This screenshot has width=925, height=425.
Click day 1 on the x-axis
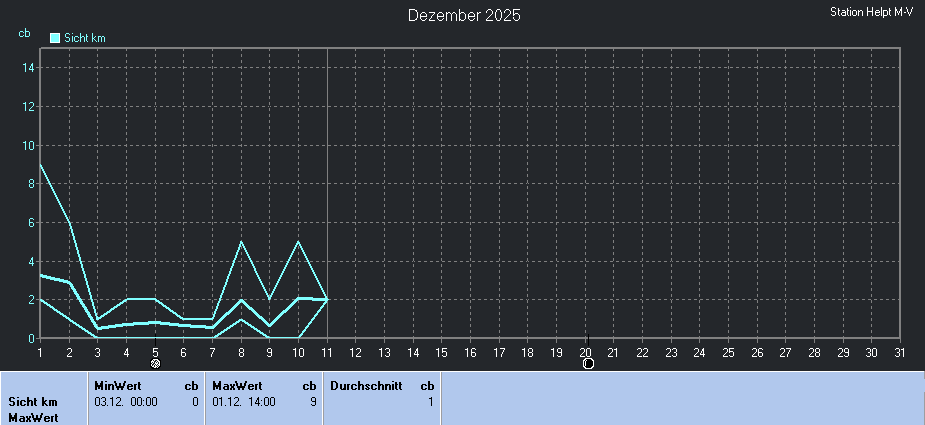pos(40,352)
